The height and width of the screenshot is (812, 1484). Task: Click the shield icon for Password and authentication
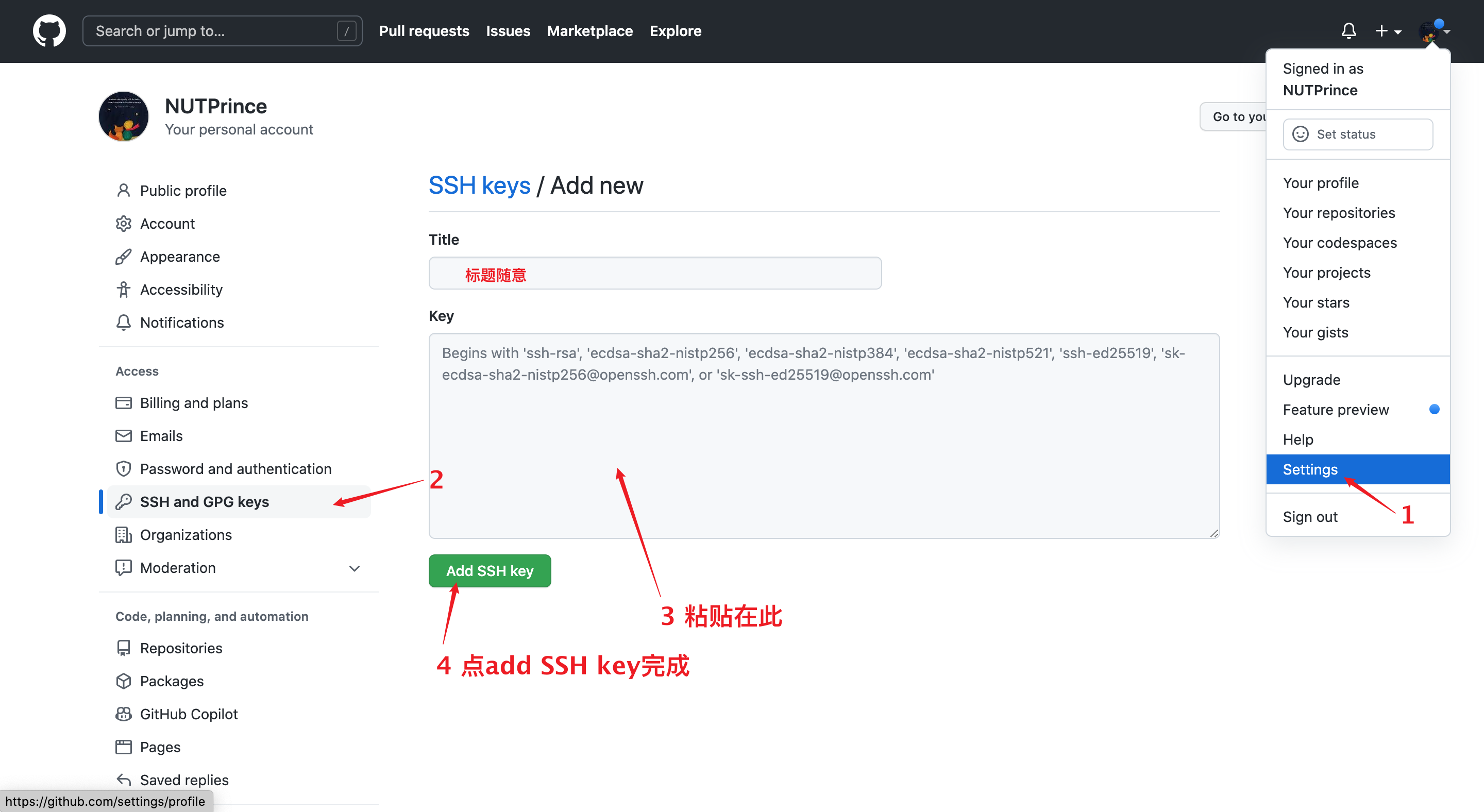click(123, 469)
